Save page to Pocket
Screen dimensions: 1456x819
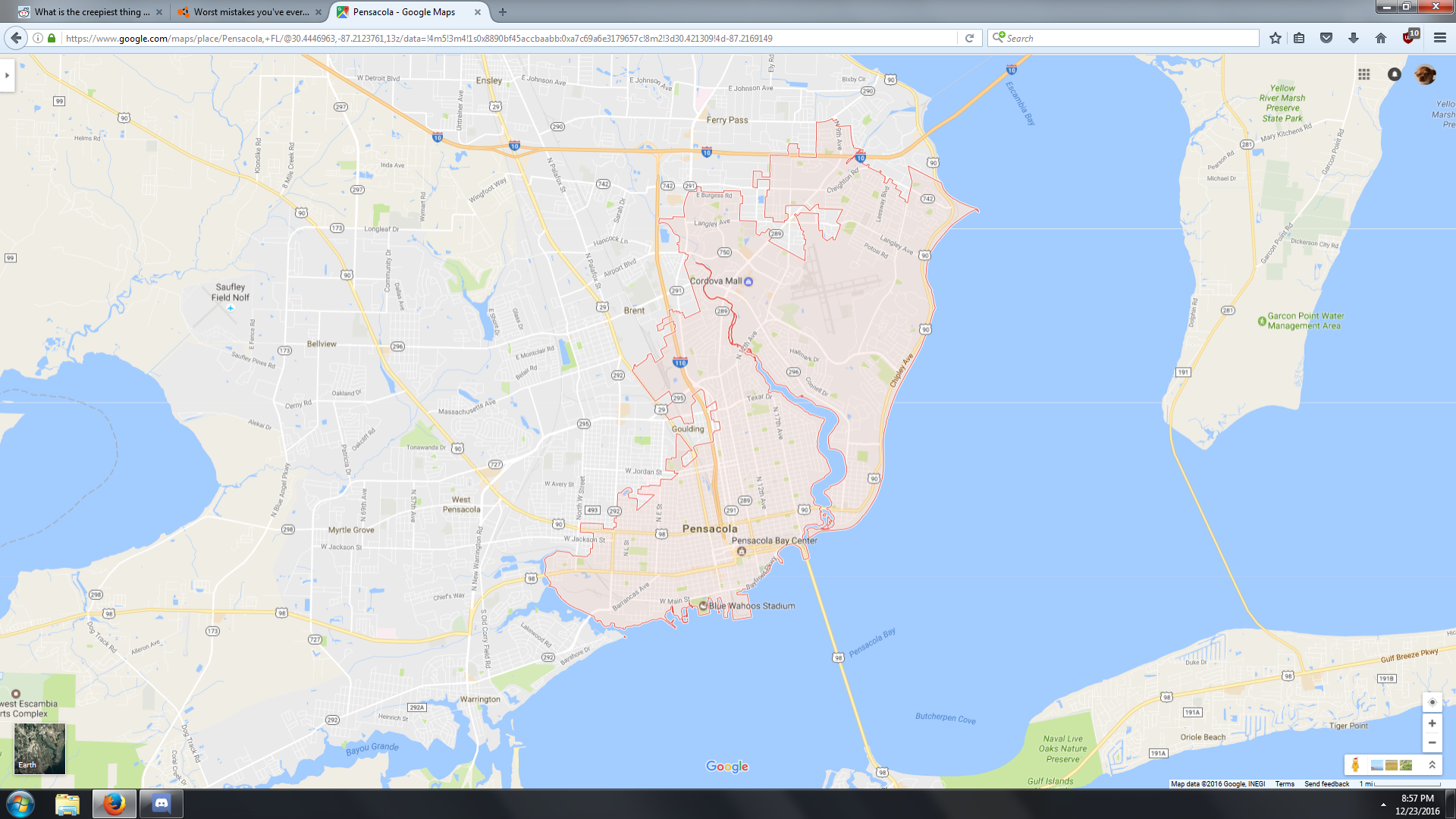click(x=1326, y=38)
